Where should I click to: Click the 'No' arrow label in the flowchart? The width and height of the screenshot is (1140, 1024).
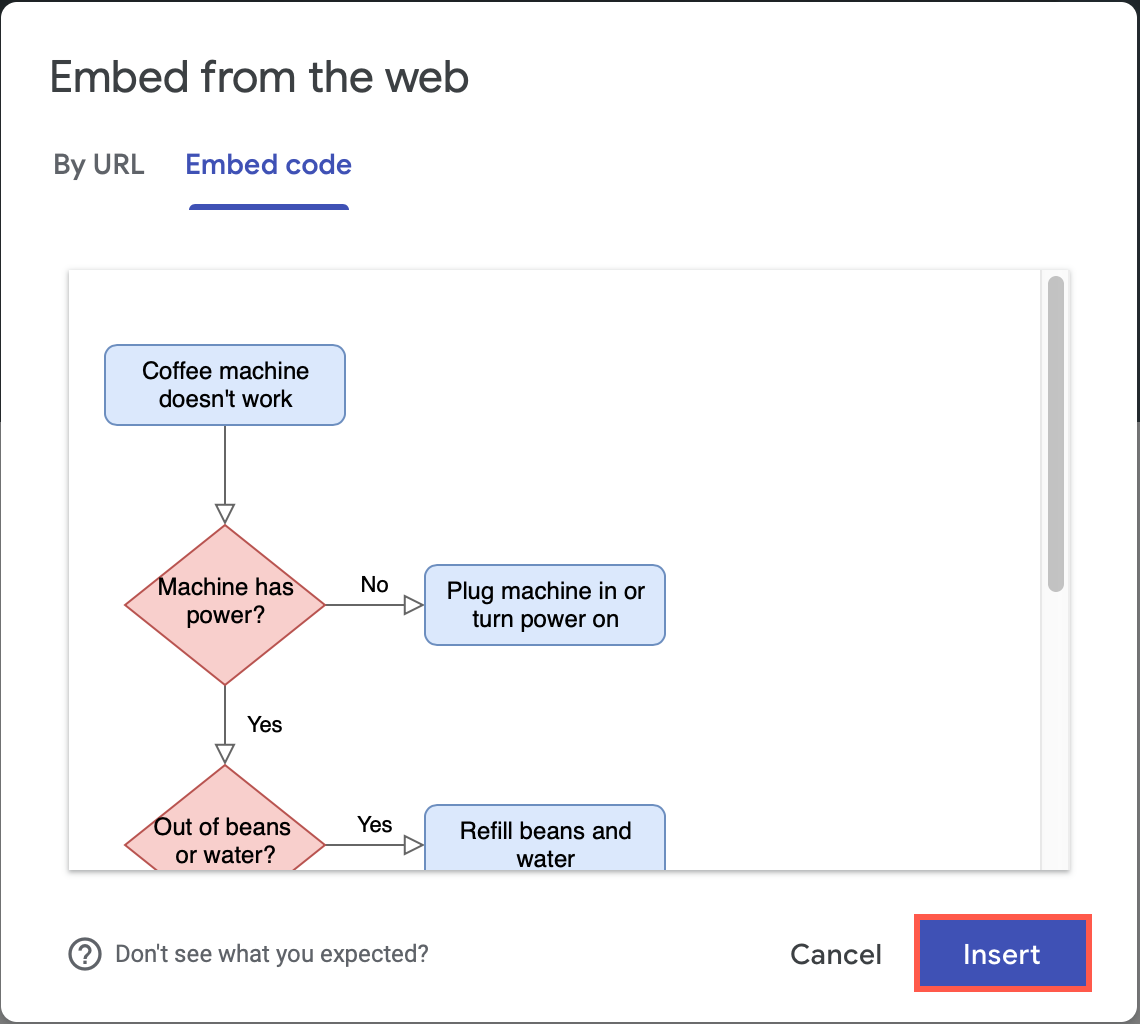(374, 585)
